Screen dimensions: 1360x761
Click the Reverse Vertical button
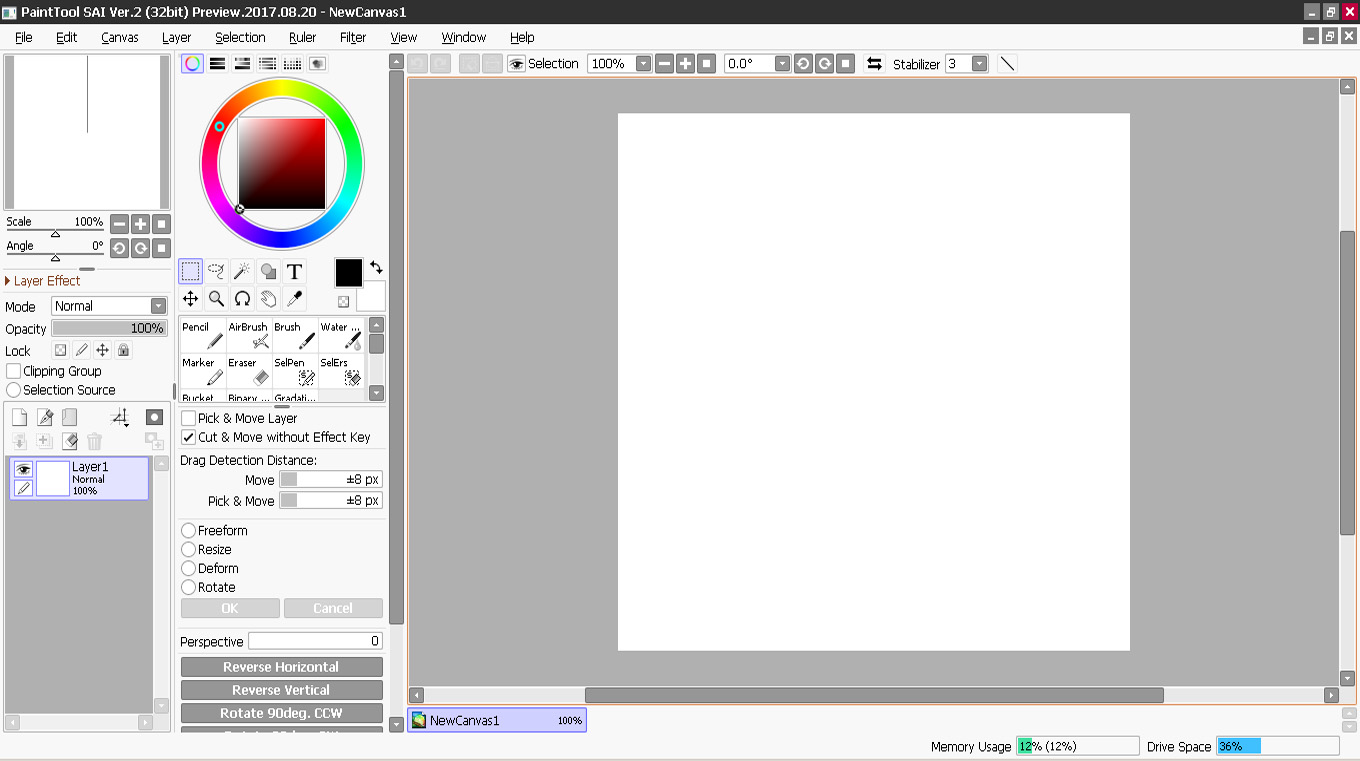tap(281, 690)
